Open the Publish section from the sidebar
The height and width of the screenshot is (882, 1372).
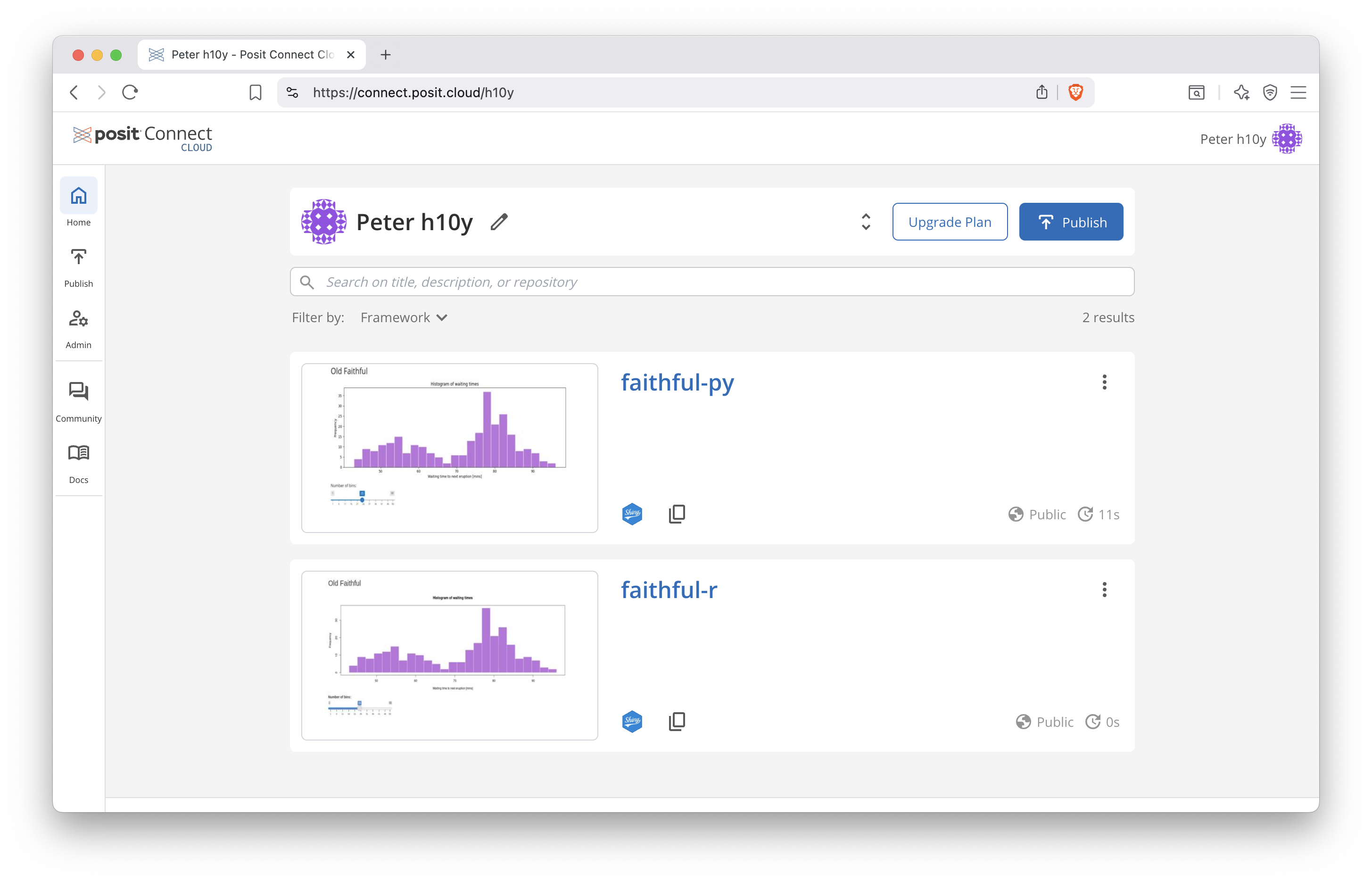click(78, 257)
